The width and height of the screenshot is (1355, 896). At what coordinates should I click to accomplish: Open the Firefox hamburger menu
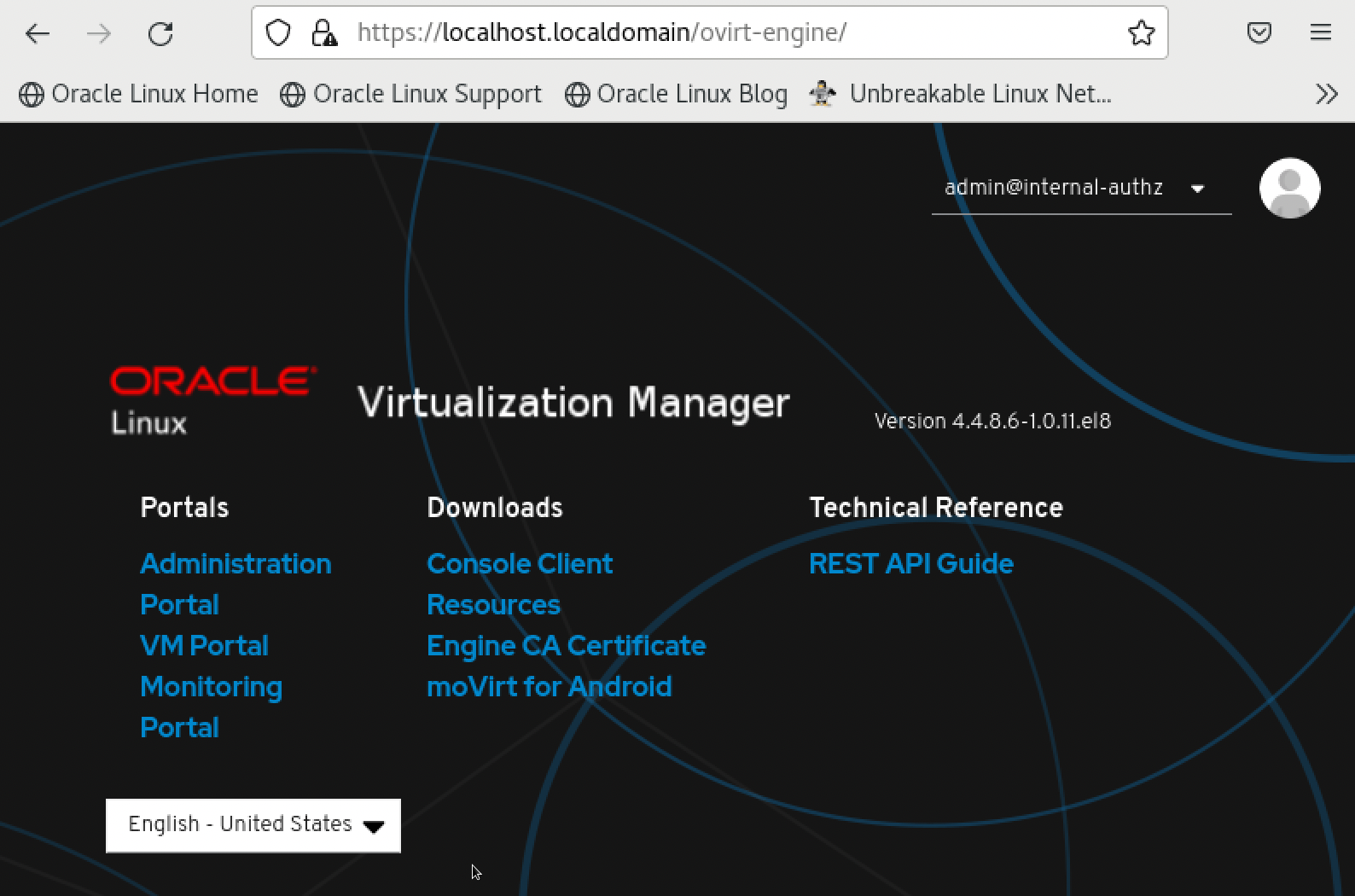tap(1320, 32)
